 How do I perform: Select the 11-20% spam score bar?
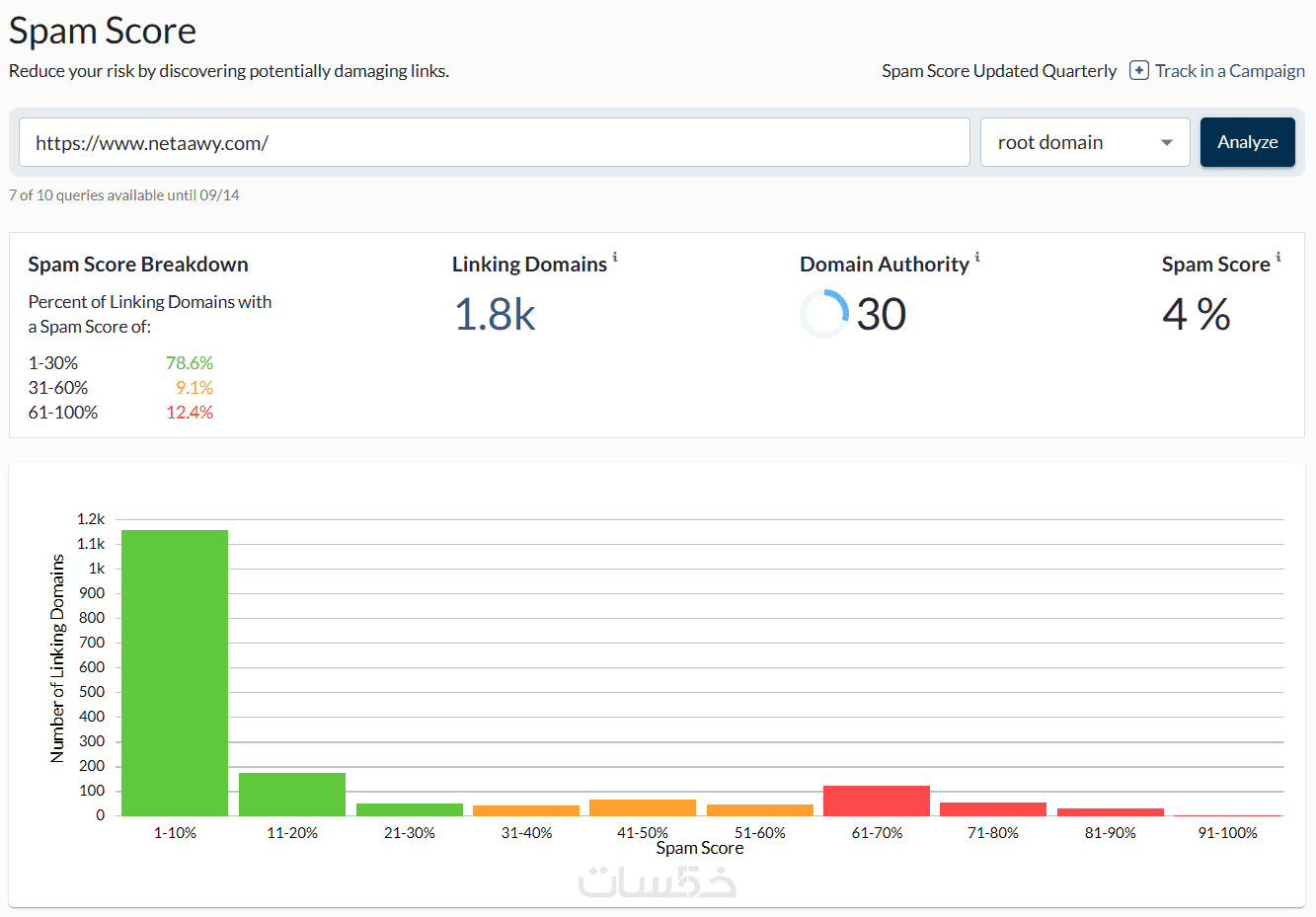click(x=292, y=795)
